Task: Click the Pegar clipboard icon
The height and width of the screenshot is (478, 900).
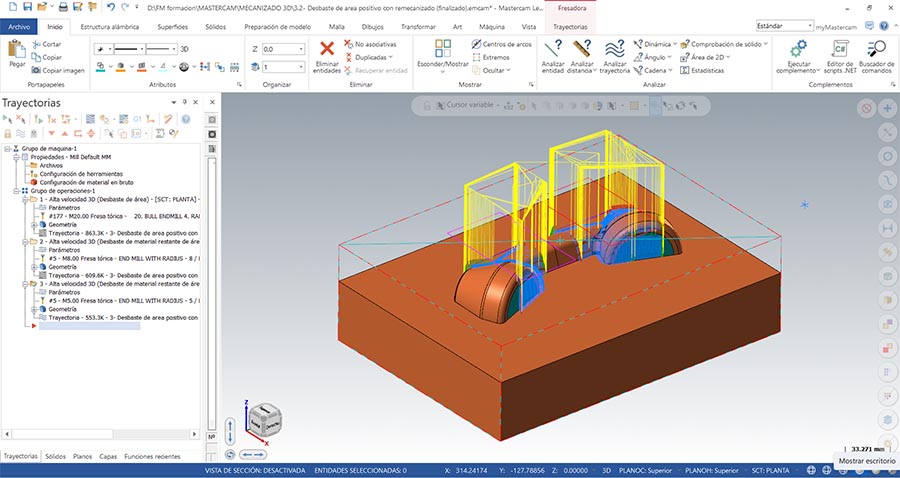Action: pyautogui.click(x=17, y=50)
